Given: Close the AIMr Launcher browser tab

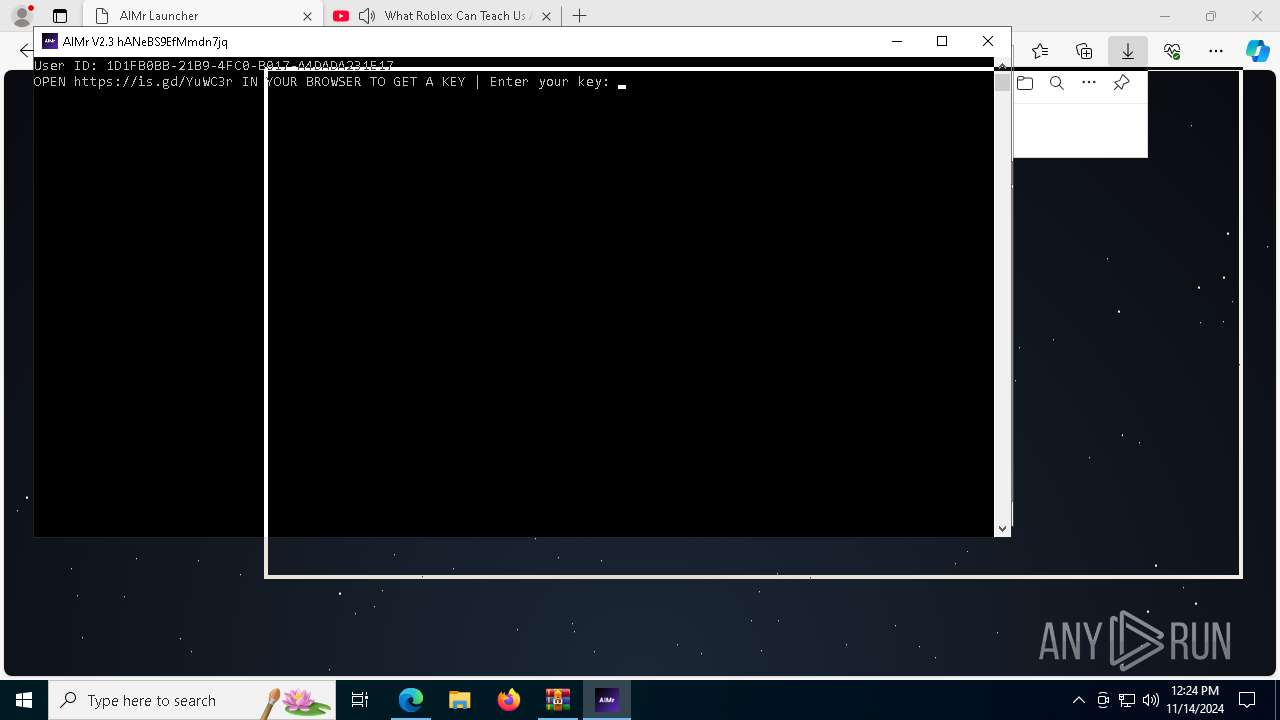Looking at the screenshot, I should pyautogui.click(x=307, y=16).
